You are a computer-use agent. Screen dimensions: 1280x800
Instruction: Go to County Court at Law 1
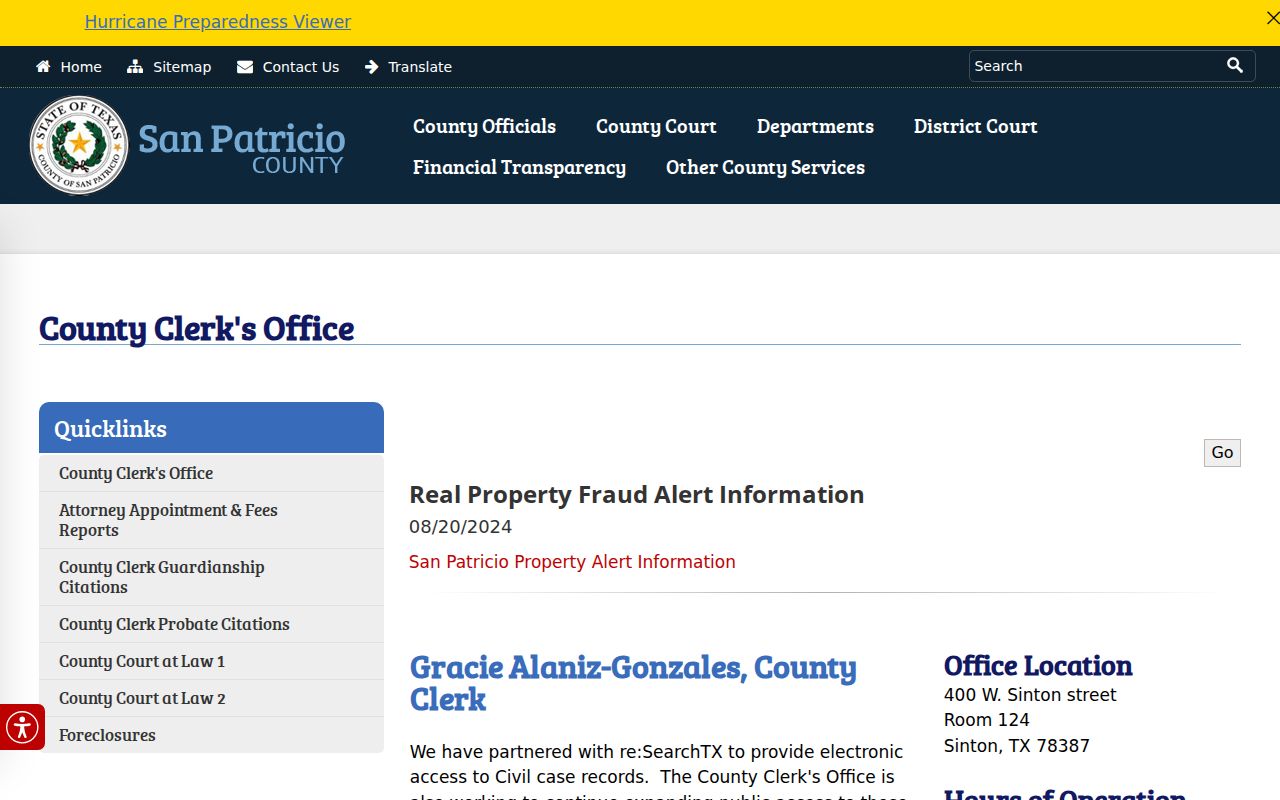(211, 661)
